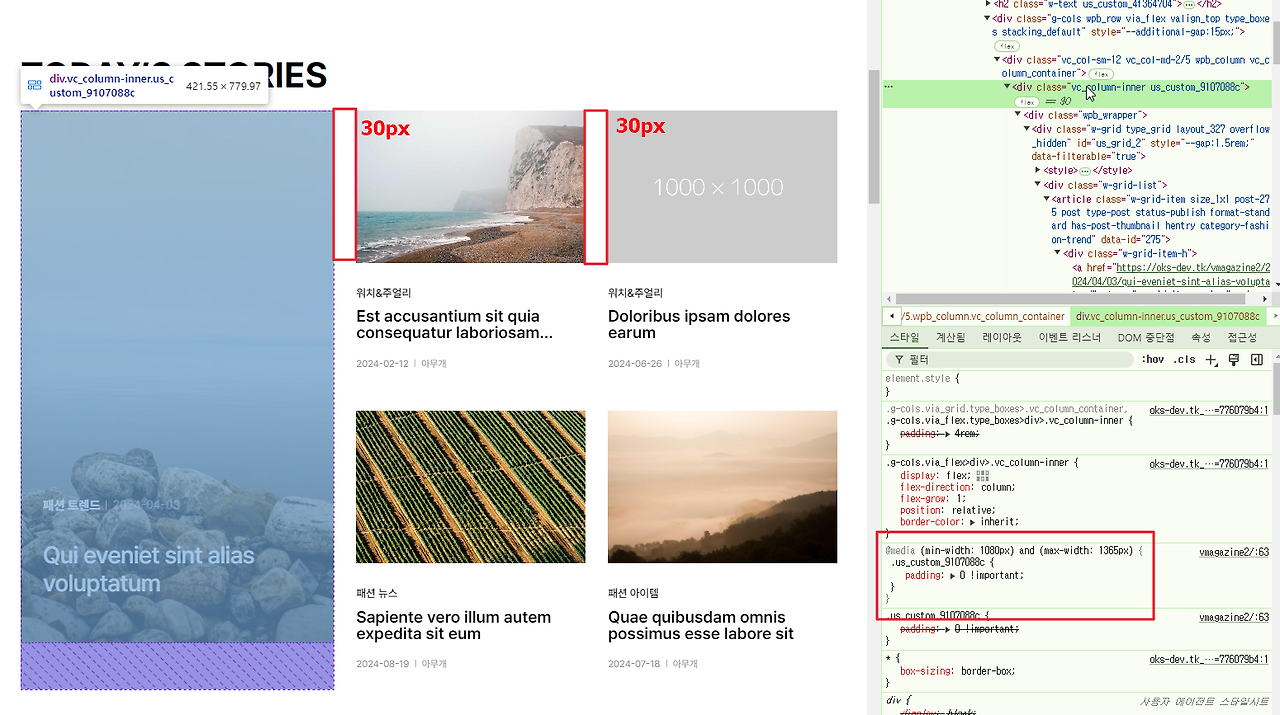Screen dimensions: 1280x715
Task: Click the 패션 뉴스 category label
Action: click(377, 593)
